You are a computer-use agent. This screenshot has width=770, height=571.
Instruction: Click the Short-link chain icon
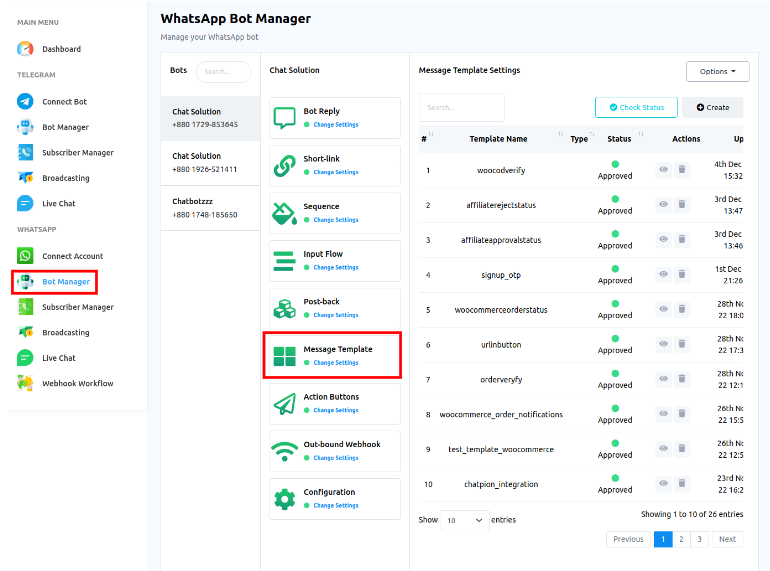(285, 165)
